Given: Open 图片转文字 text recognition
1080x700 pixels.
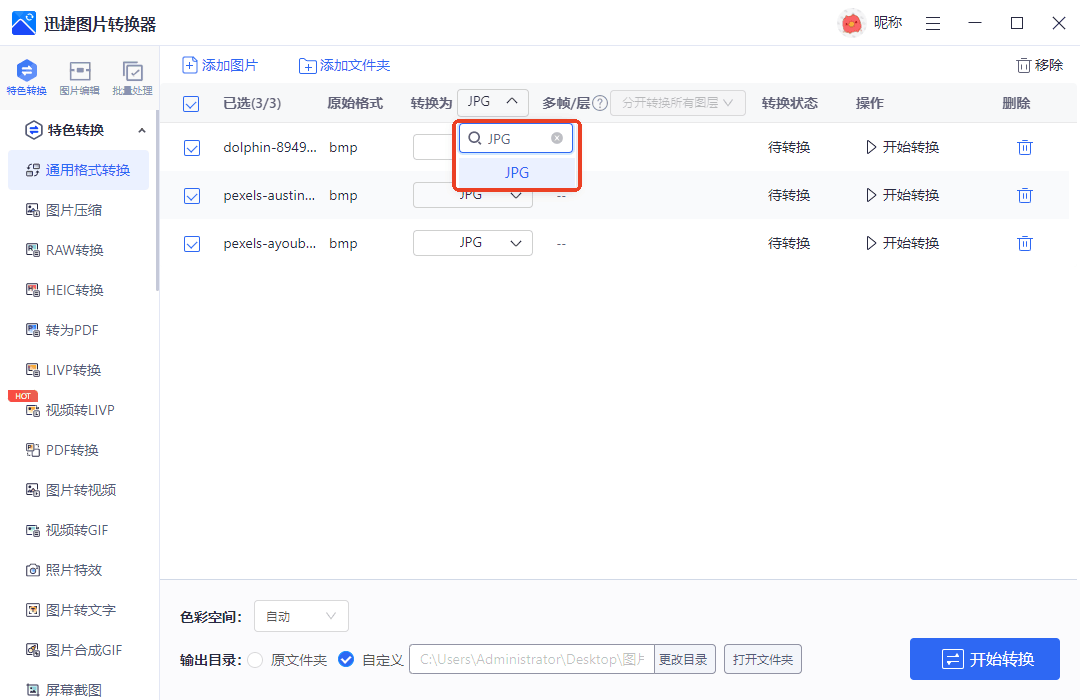Looking at the screenshot, I should (75, 610).
